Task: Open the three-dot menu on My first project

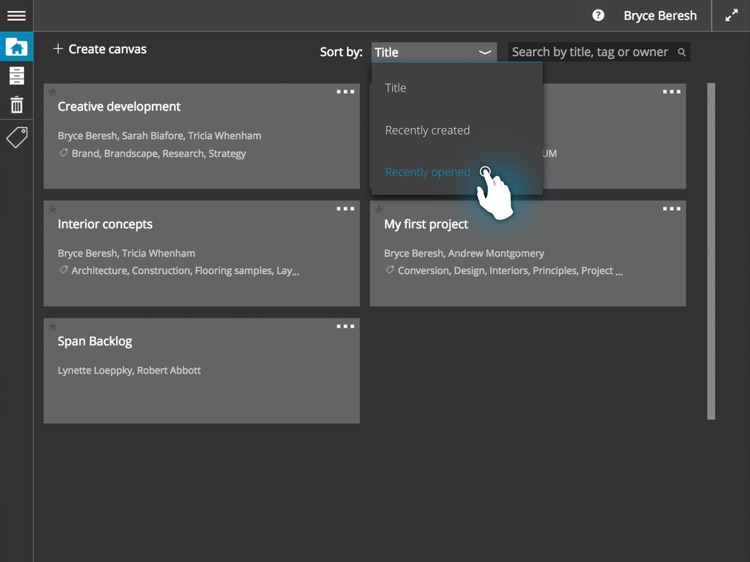Action: [671, 209]
